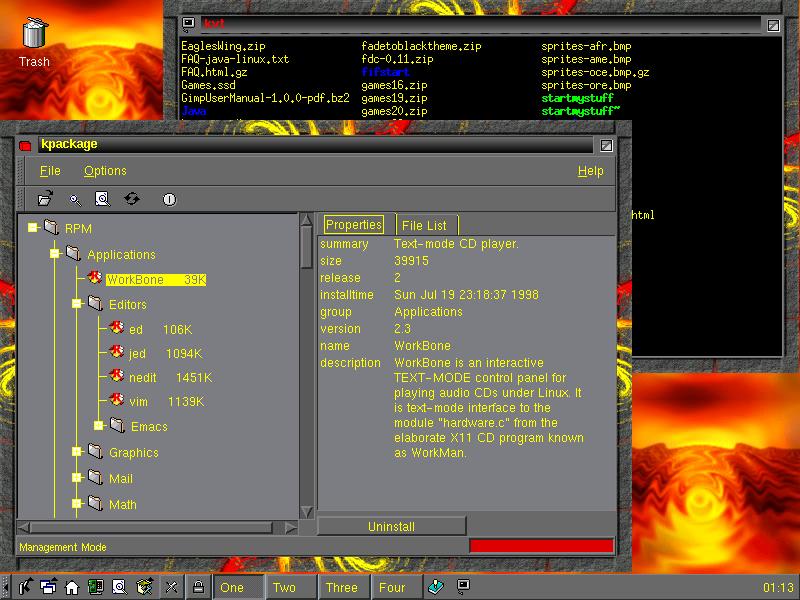Image resolution: width=800 pixels, height=600 pixels.
Task: Click the package tree horizontal scrollbar
Action: click(150, 527)
